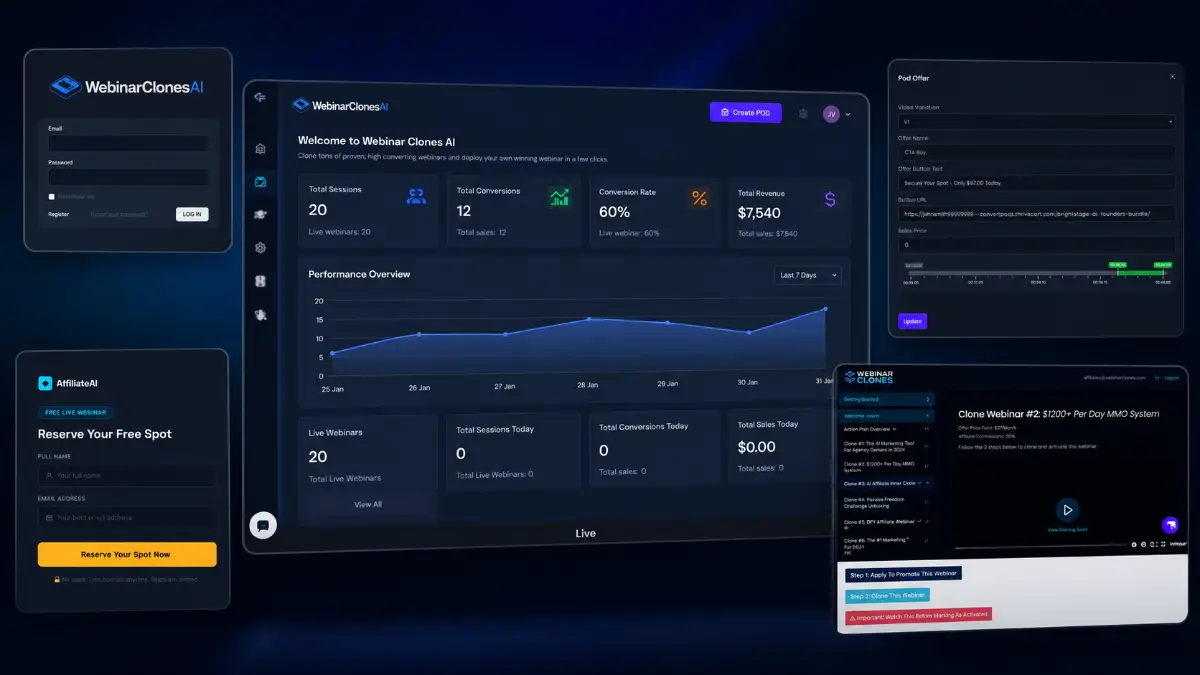
Task: Open the home icon in dashboard sidebar
Action: [x=260, y=149]
